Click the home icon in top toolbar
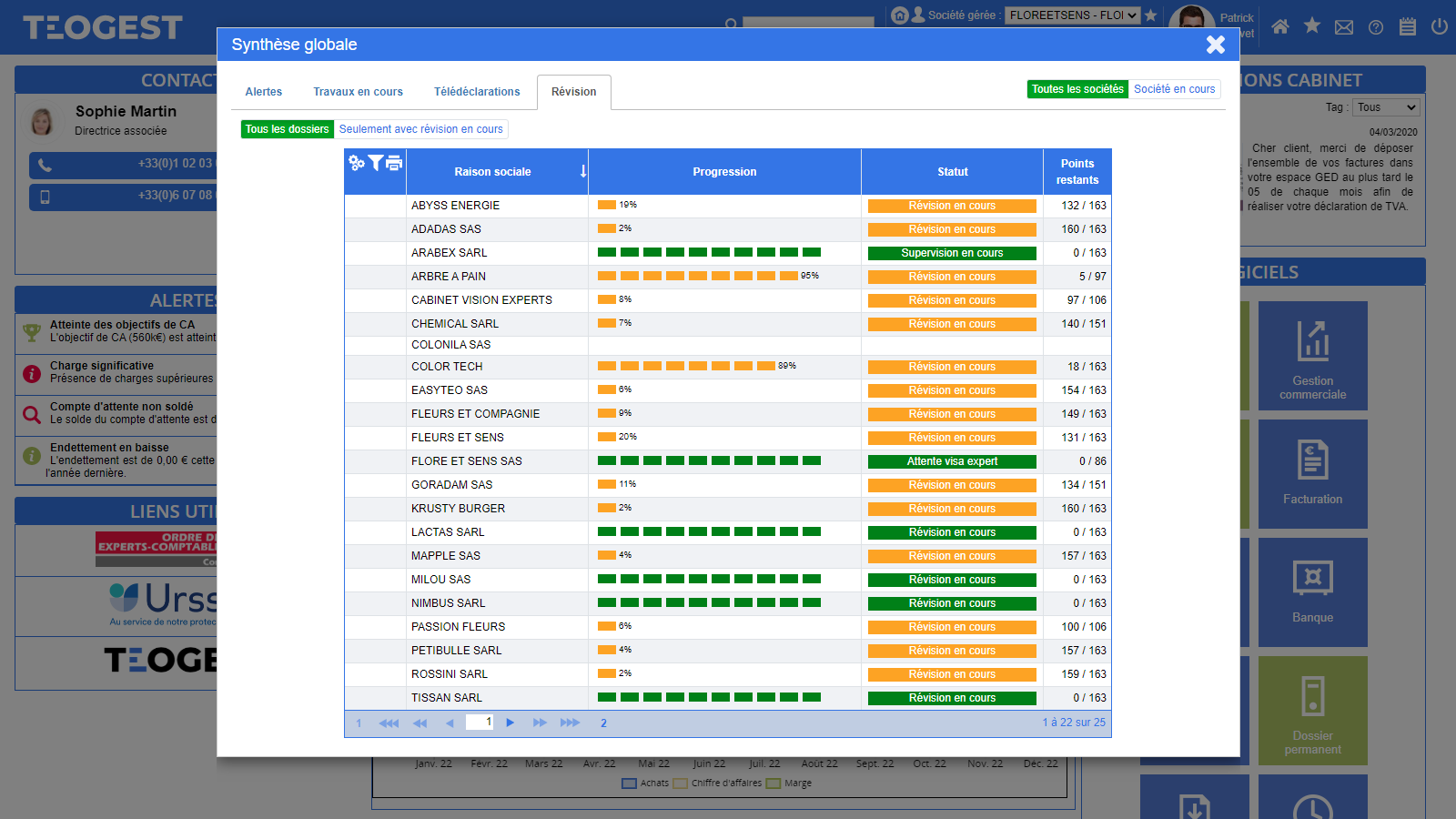The height and width of the screenshot is (819, 1456). 1279,26
